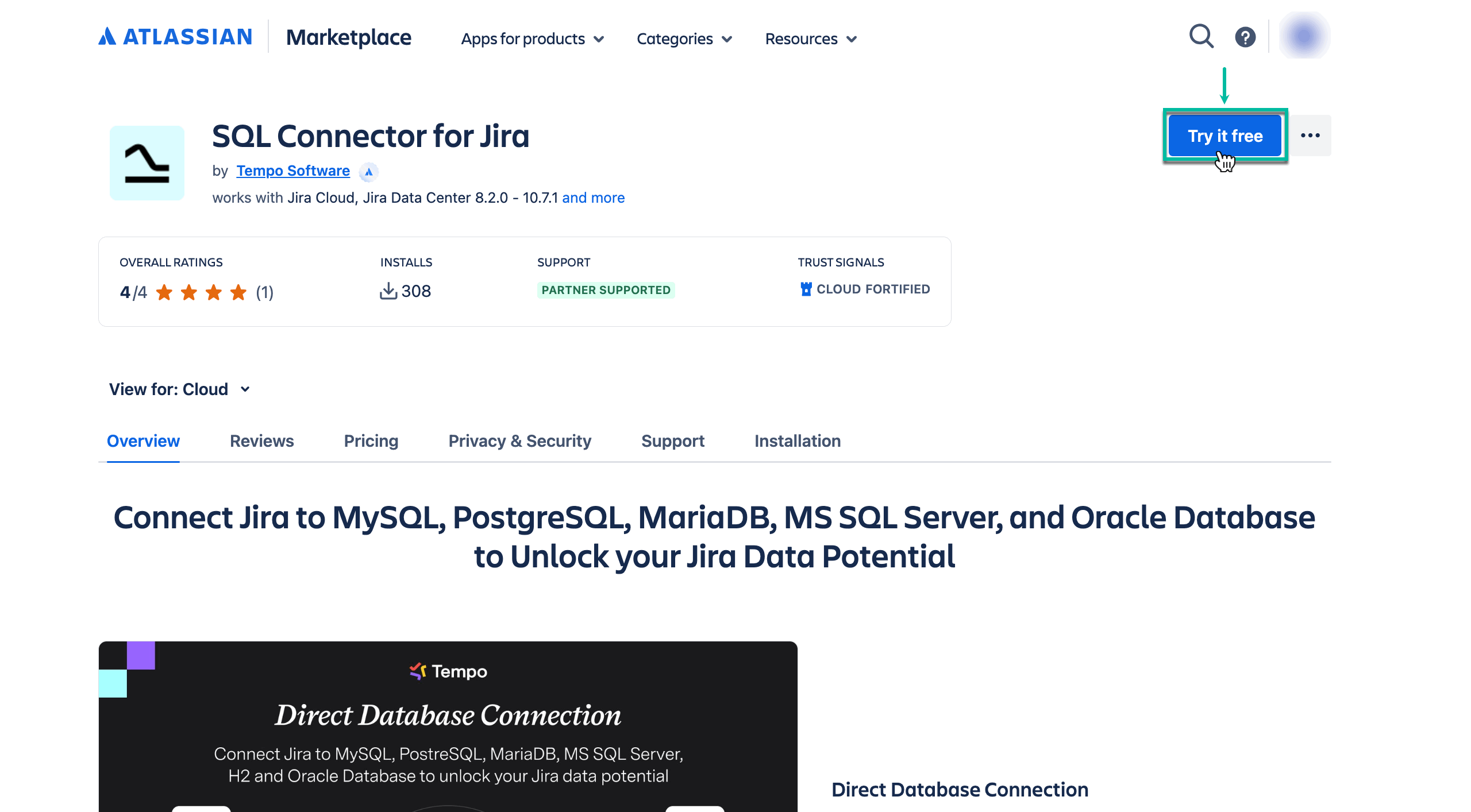Click the first orange rating star
The image size is (1471, 812).
pos(165,292)
